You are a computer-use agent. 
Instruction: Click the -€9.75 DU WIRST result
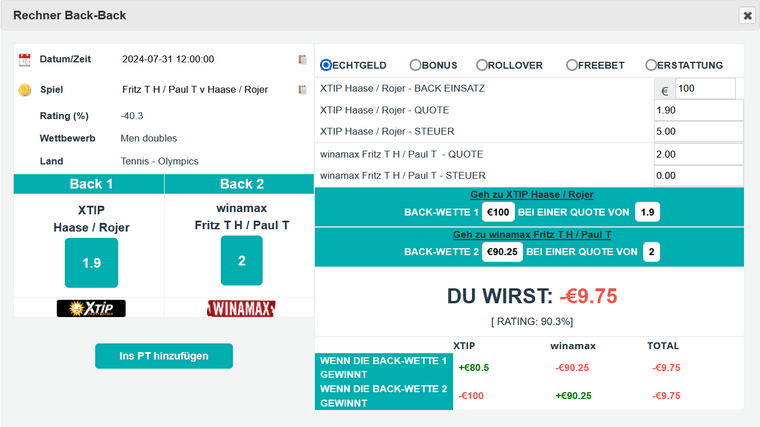(x=588, y=296)
